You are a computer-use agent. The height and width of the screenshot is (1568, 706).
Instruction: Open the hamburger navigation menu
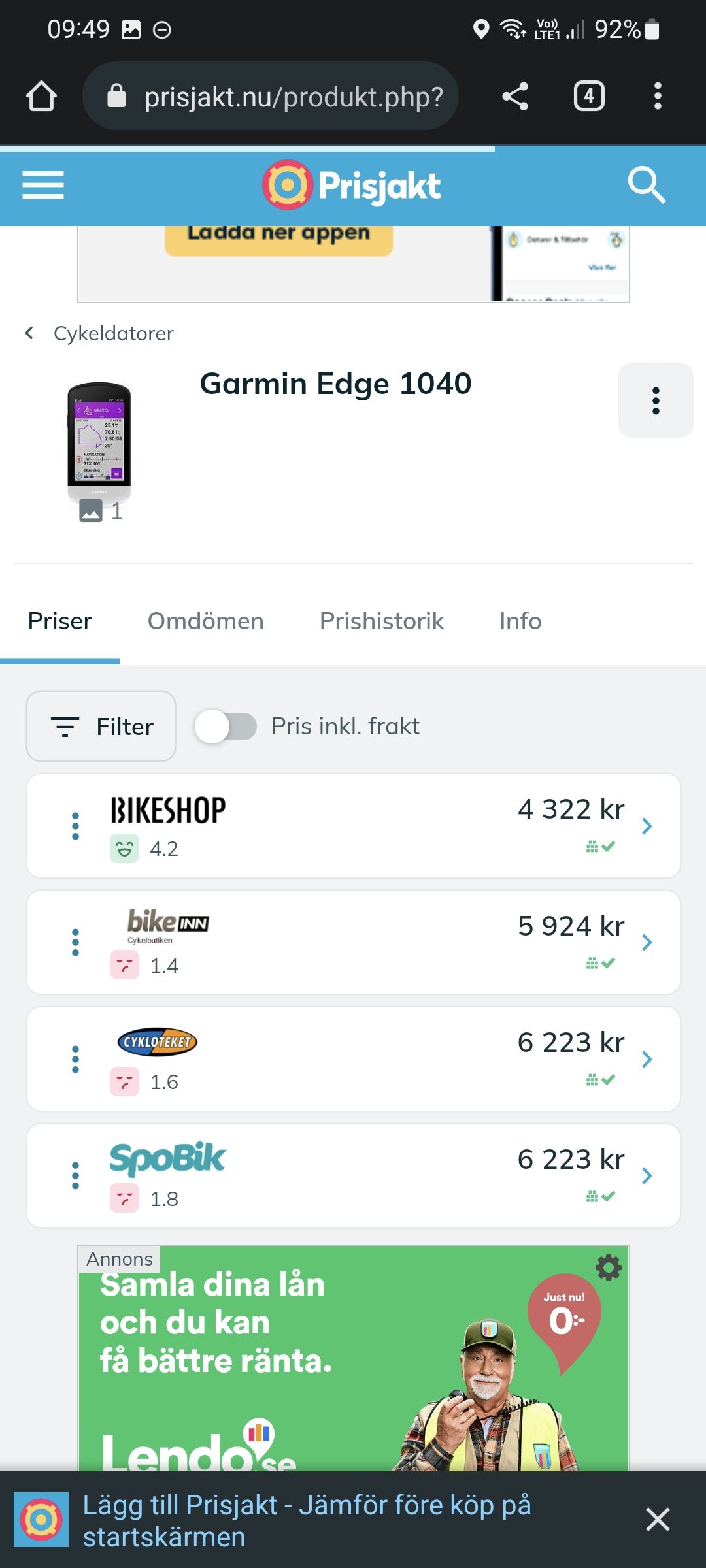coord(43,185)
